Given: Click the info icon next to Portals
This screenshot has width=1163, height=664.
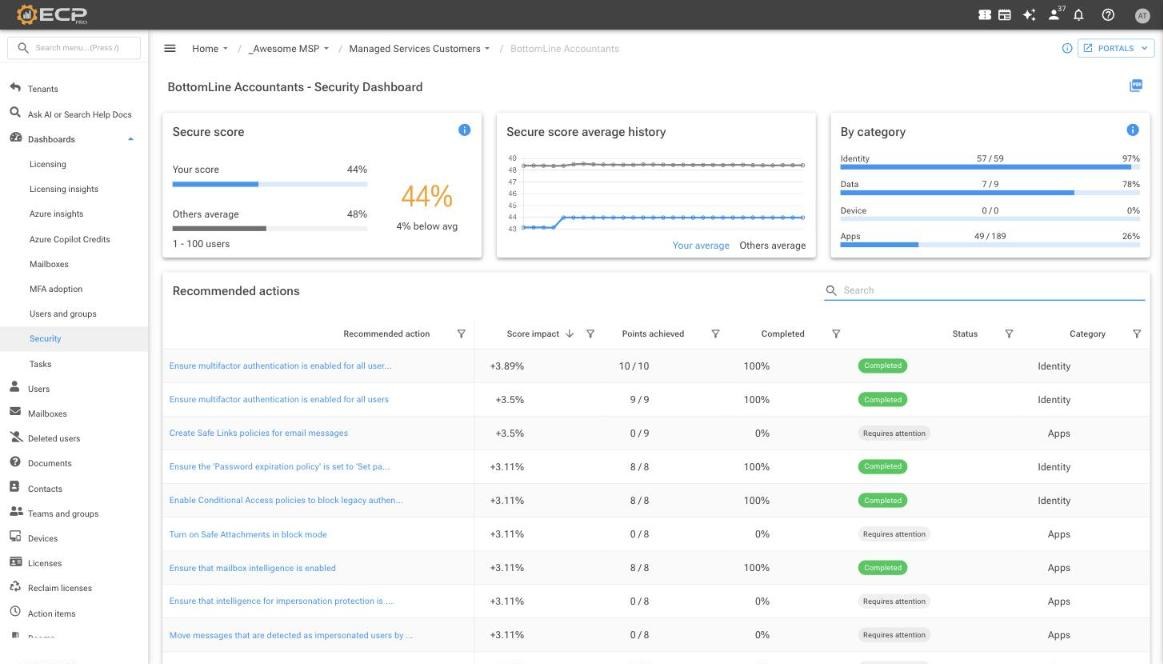Looking at the screenshot, I should (1067, 48).
